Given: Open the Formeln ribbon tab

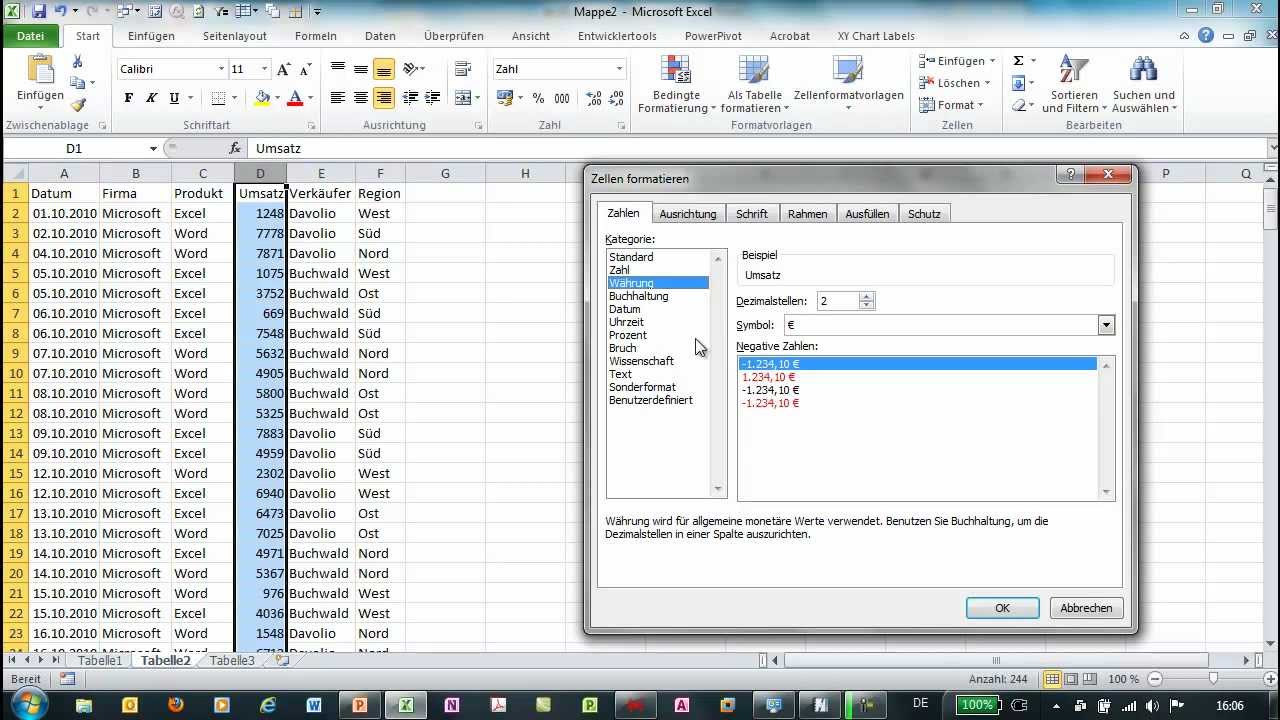Looking at the screenshot, I should (316, 36).
